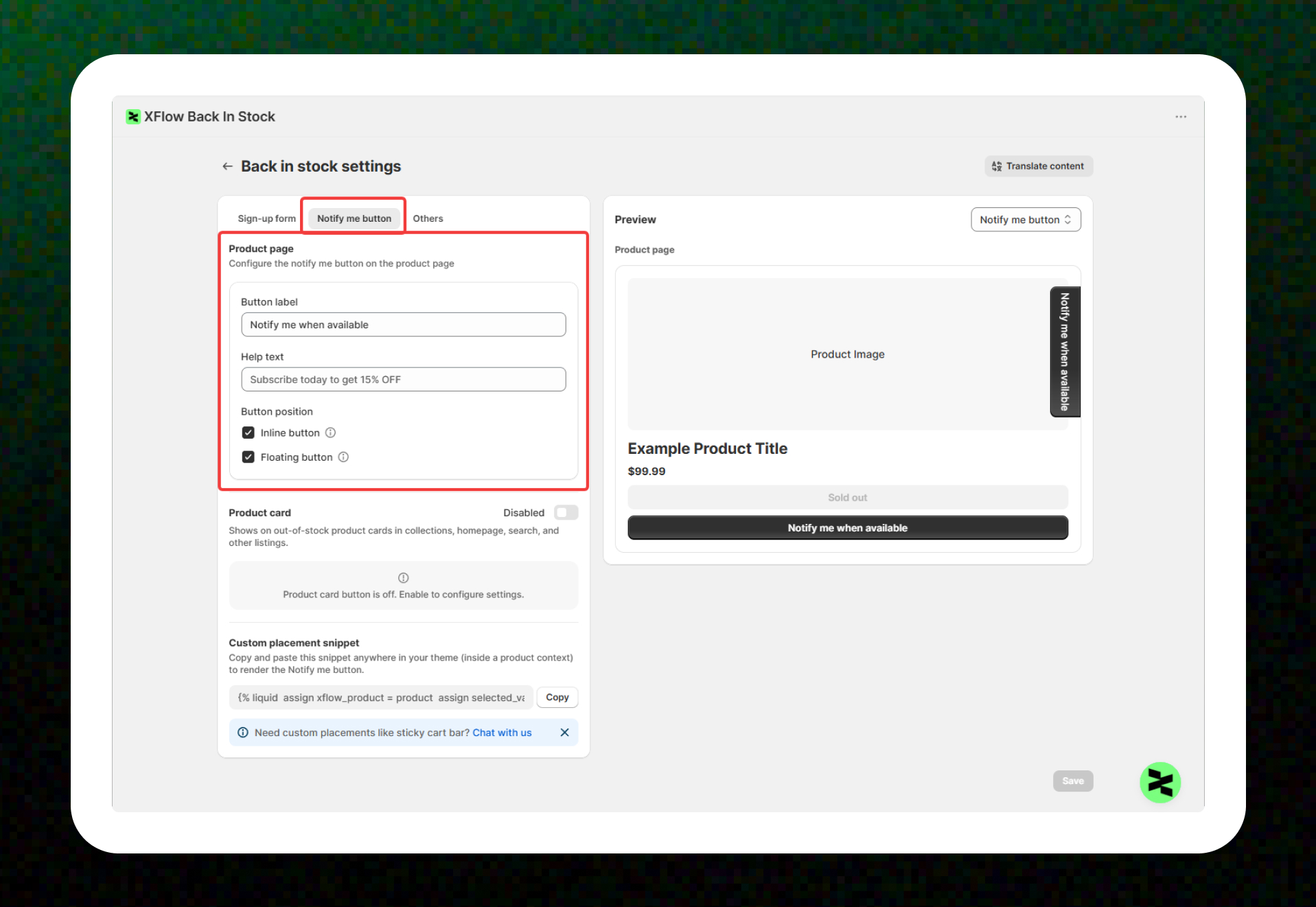The image size is (1316, 907).
Task: Click the Disabled status label
Action: click(523, 513)
